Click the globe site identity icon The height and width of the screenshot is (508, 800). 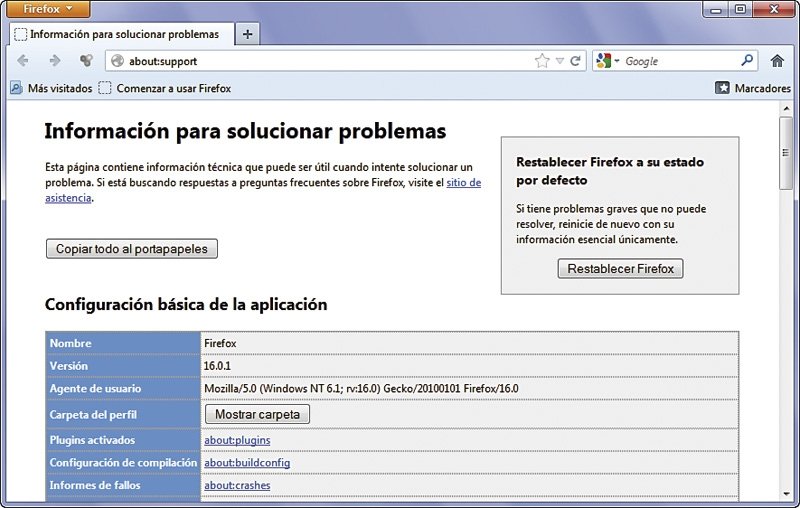117,61
